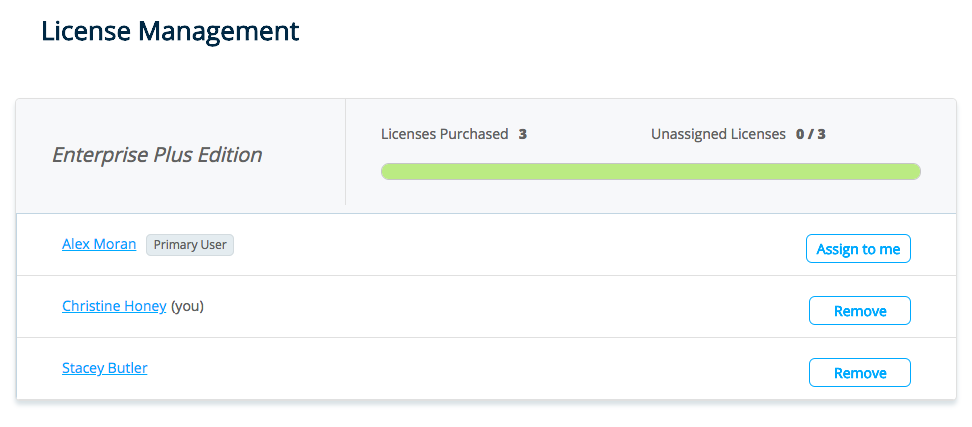972x427 pixels.
Task: Click the Primary User badge
Action: [x=190, y=245]
